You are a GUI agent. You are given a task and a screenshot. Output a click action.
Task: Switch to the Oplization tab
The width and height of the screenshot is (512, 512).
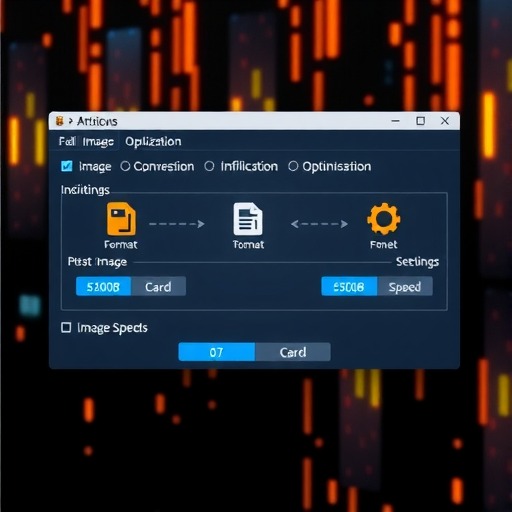tap(153, 142)
